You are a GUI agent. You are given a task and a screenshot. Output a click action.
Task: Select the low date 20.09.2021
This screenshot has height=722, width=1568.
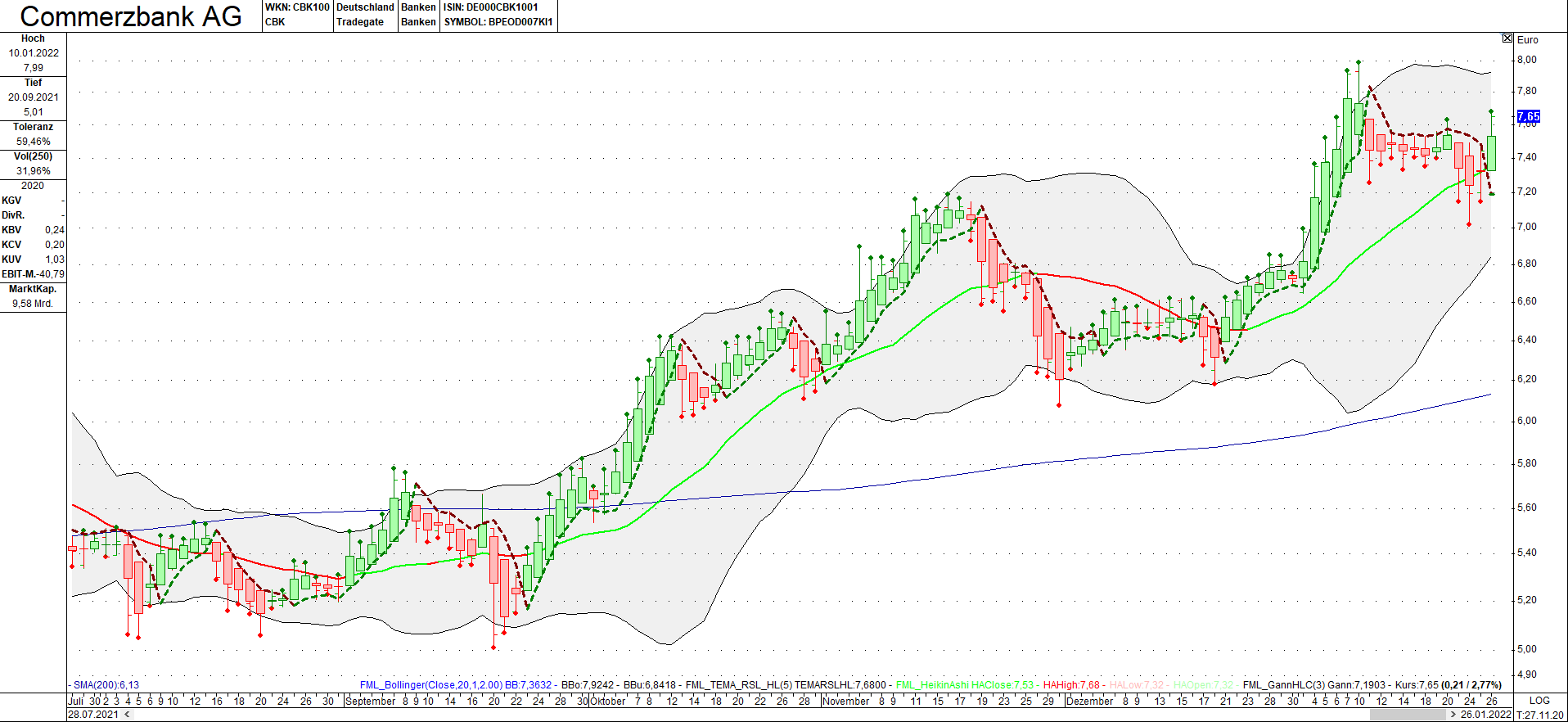[x=34, y=97]
